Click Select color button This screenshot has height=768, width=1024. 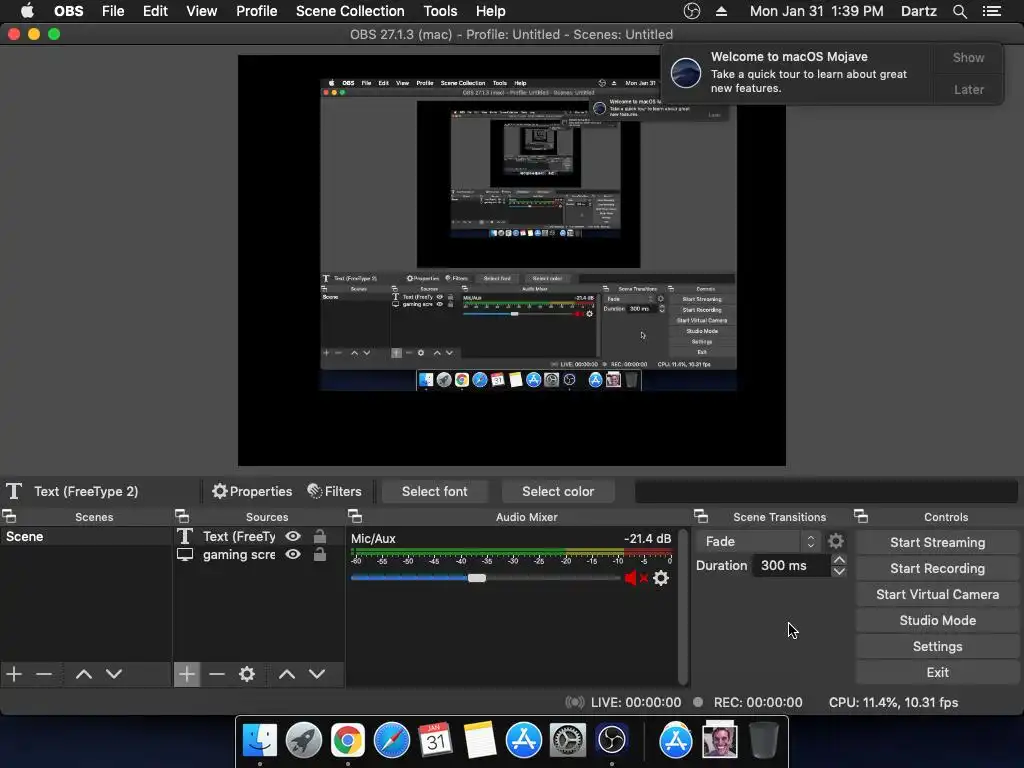(558, 491)
